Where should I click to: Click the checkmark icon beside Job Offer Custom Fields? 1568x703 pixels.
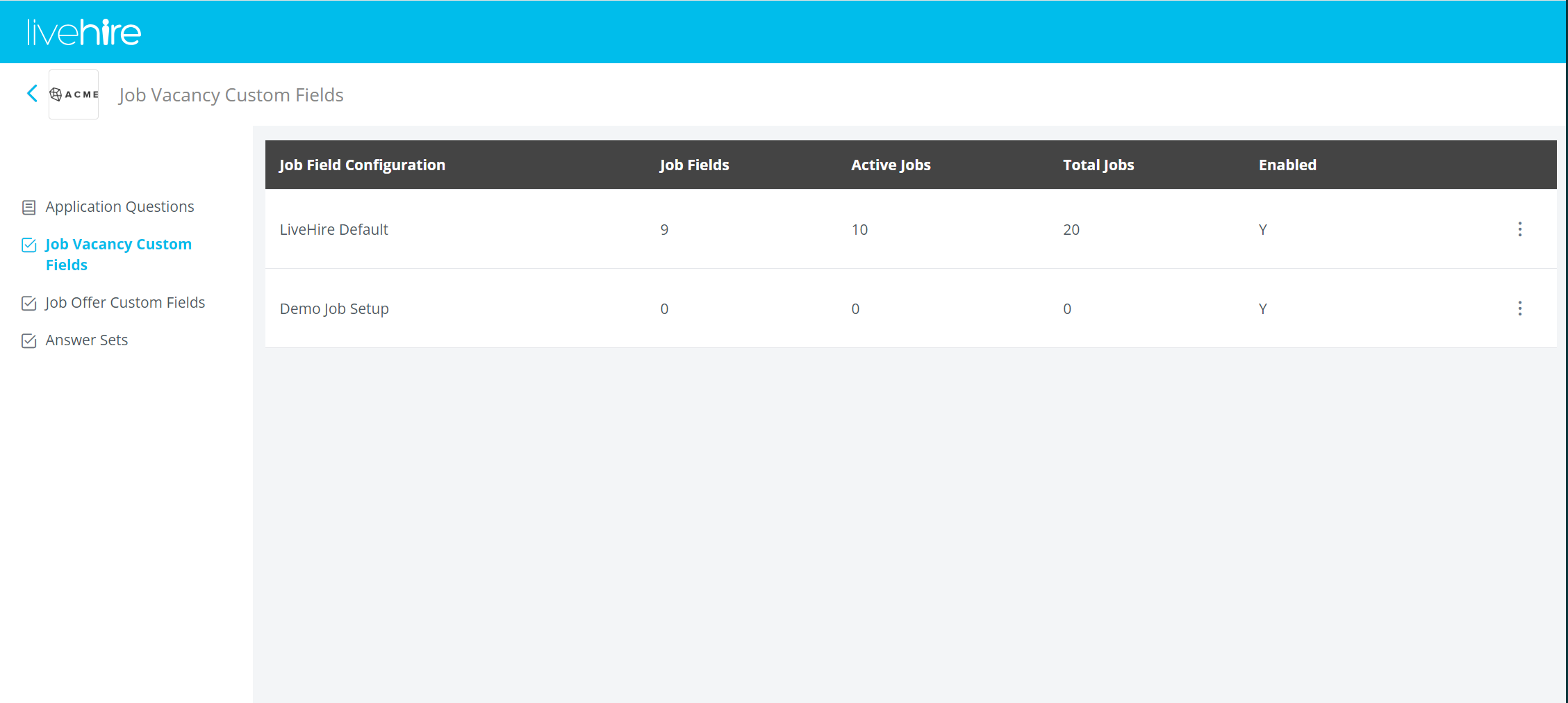click(x=28, y=303)
